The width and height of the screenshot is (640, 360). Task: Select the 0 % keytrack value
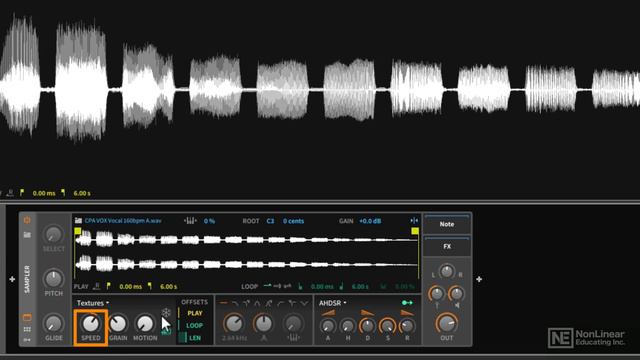pyautogui.click(x=209, y=221)
